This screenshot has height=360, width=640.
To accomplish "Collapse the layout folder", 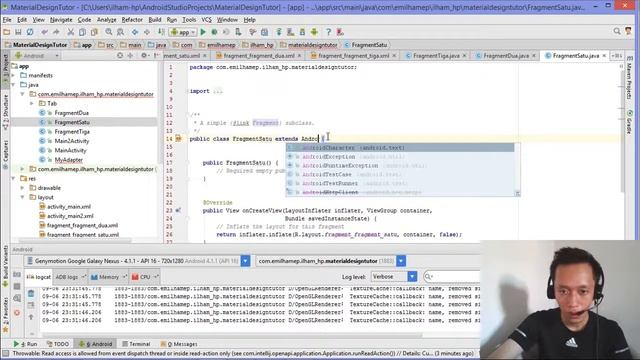I will pyautogui.click(x=22, y=198).
